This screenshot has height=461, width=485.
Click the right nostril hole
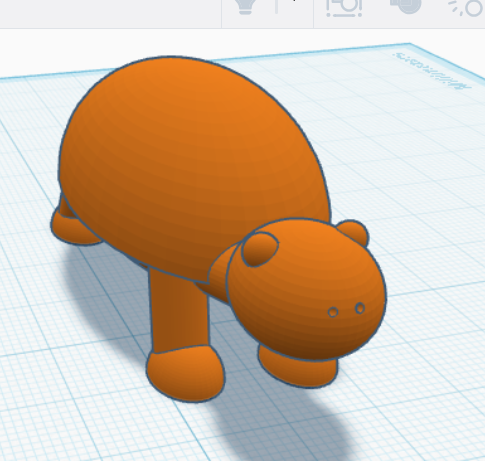pyautogui.click(x=360, y=308)
